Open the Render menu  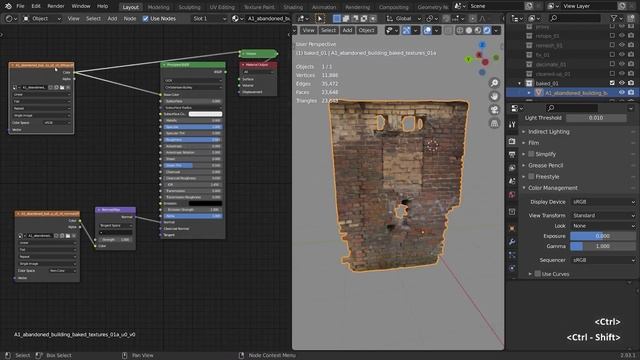tap(56, 6)
